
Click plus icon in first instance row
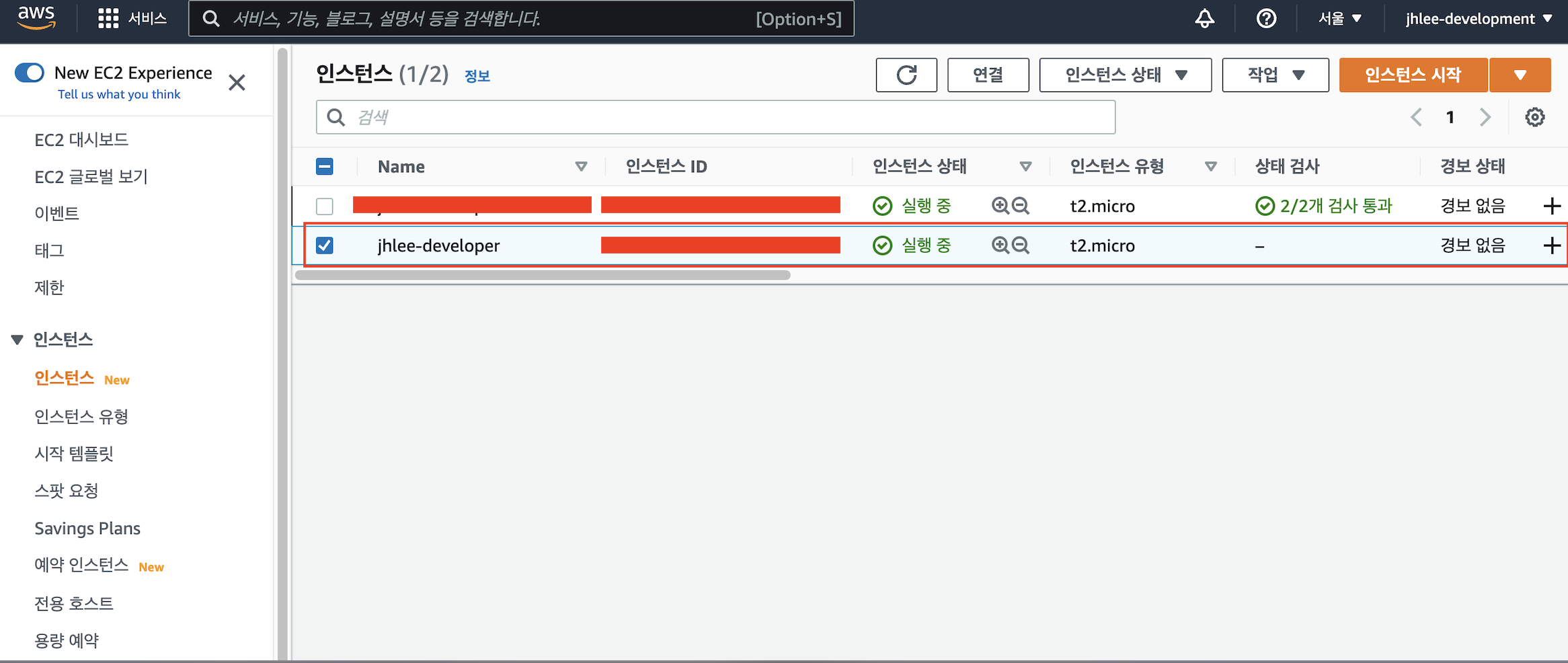click(x=1552, y=206)
